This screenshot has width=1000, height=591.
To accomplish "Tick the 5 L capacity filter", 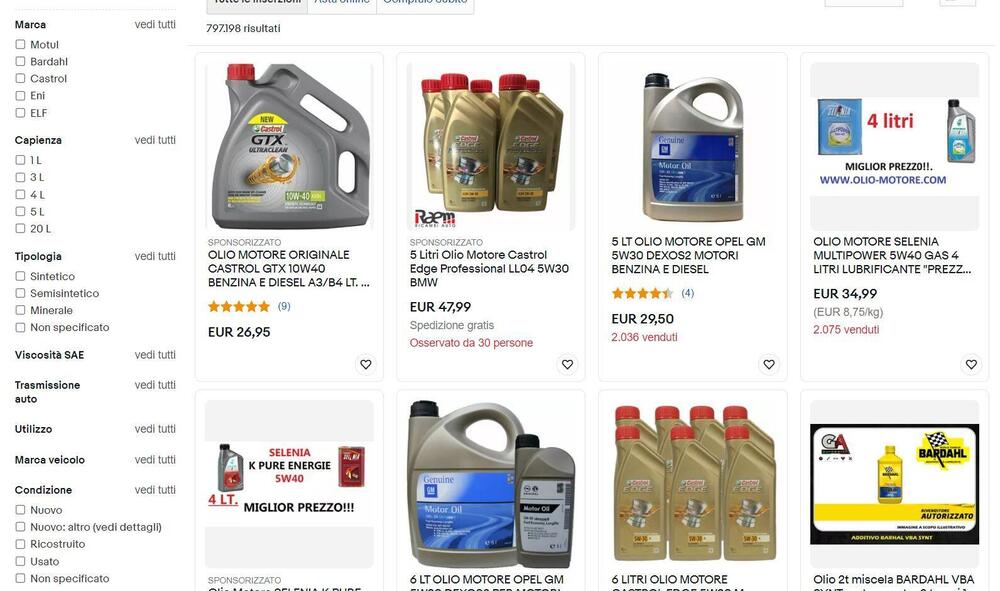I will point(20,212).
